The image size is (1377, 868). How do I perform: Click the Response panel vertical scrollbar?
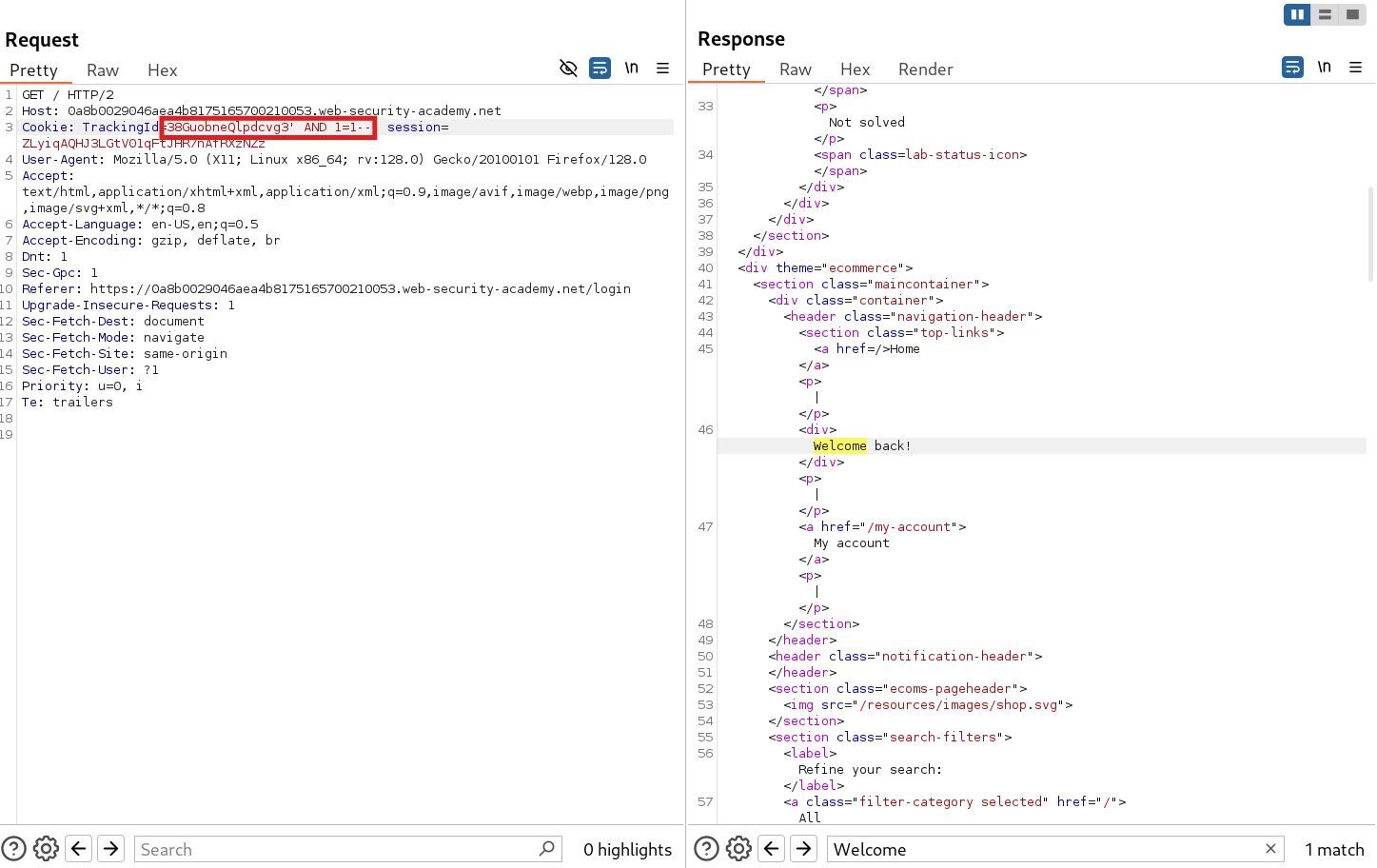click(x=1370, y=233)
